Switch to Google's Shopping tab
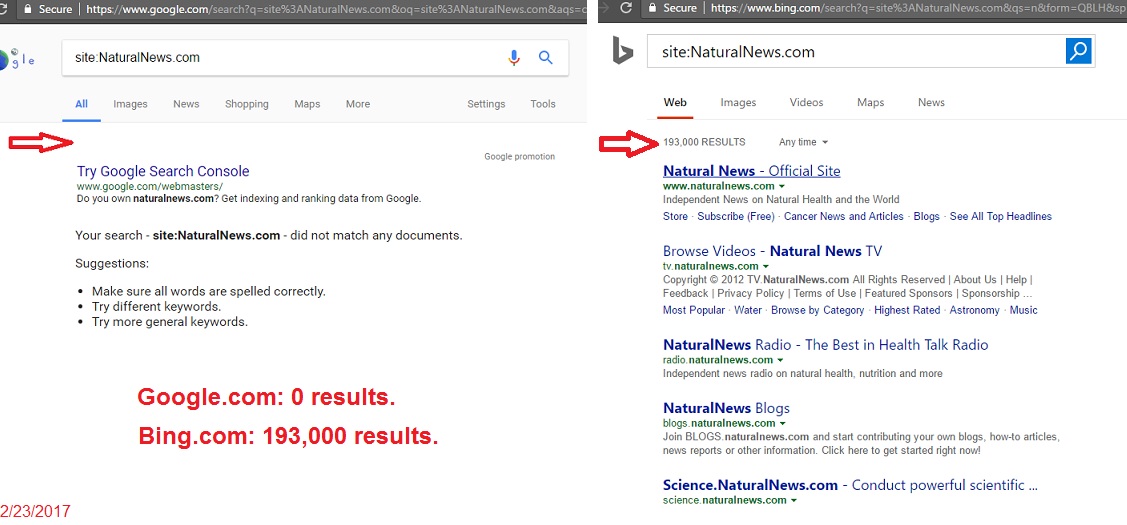This screenshot has width=1127, height=525. click(x=247, y=104)
